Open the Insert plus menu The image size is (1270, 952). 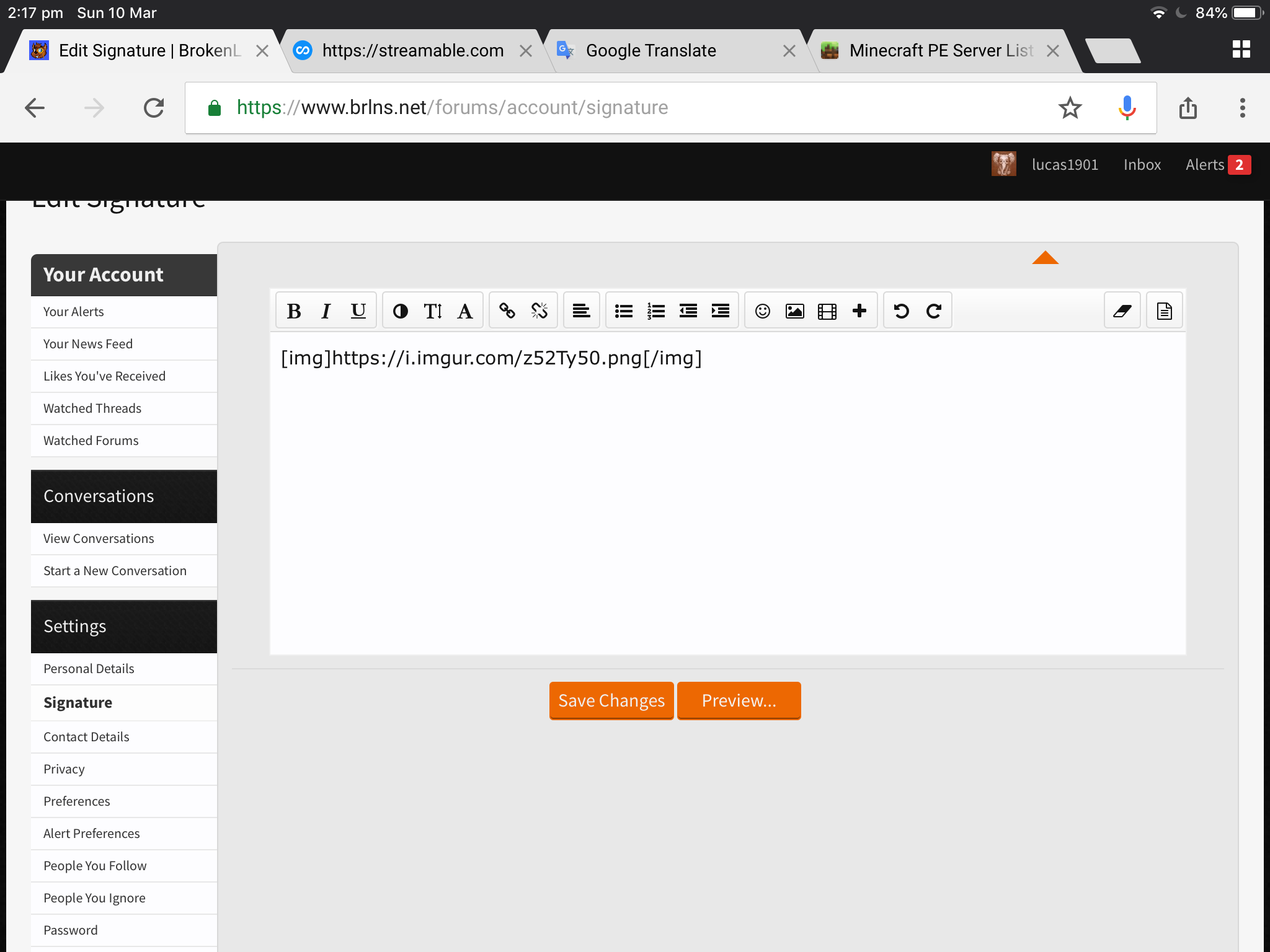(859, 311)
